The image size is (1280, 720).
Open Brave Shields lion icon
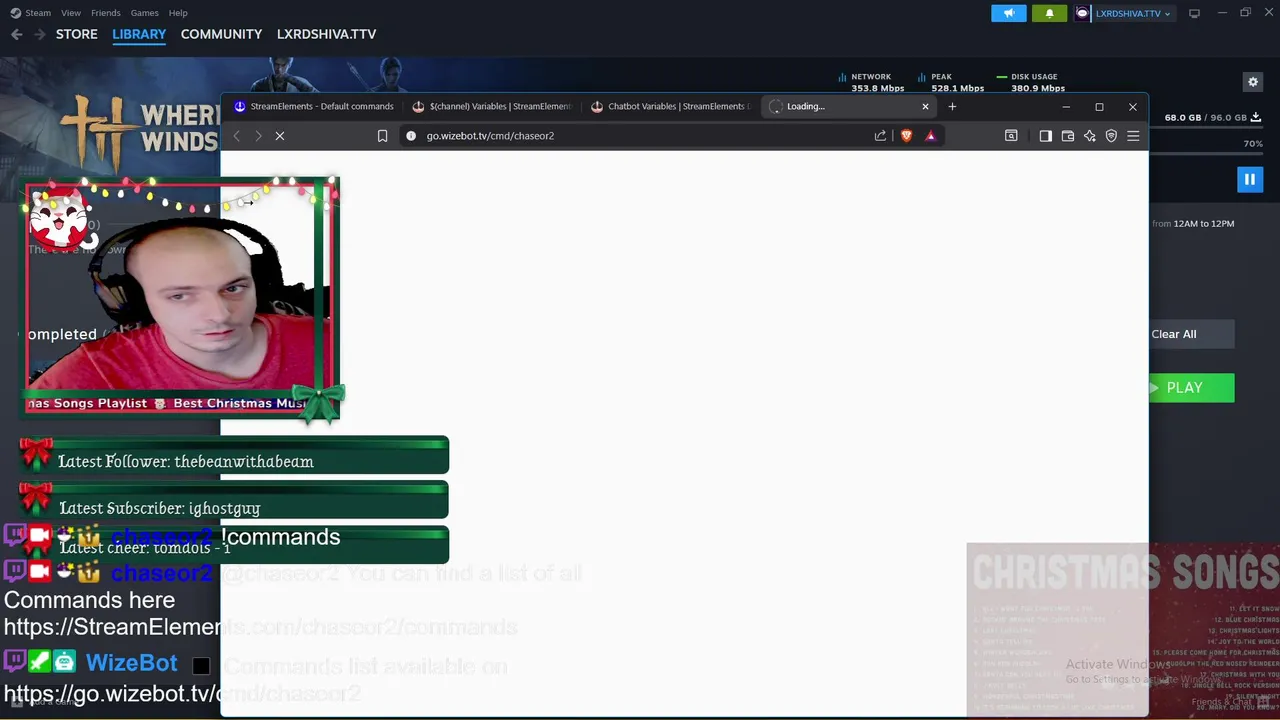[906, 136]
